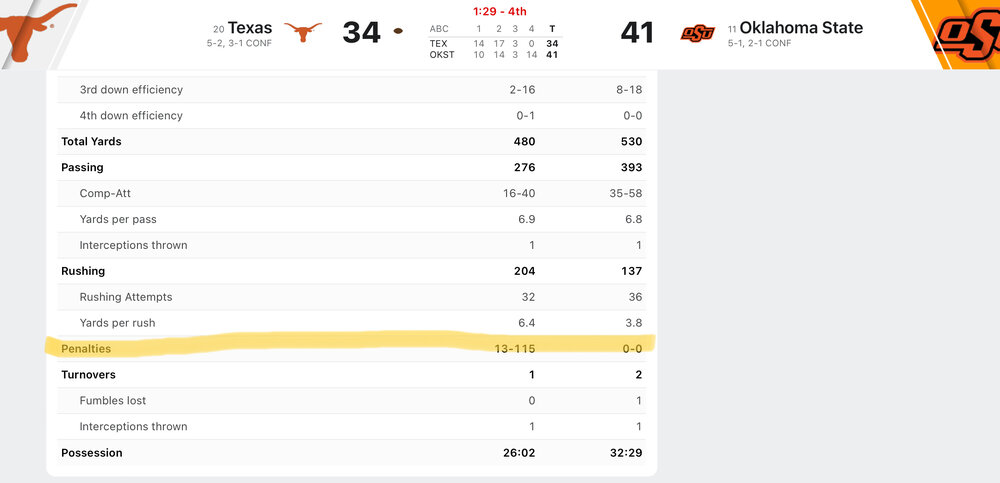Click the 3rd down efficiency row label
The width and height of the screenshot is (1000, 483).
(x=131, y=90)
